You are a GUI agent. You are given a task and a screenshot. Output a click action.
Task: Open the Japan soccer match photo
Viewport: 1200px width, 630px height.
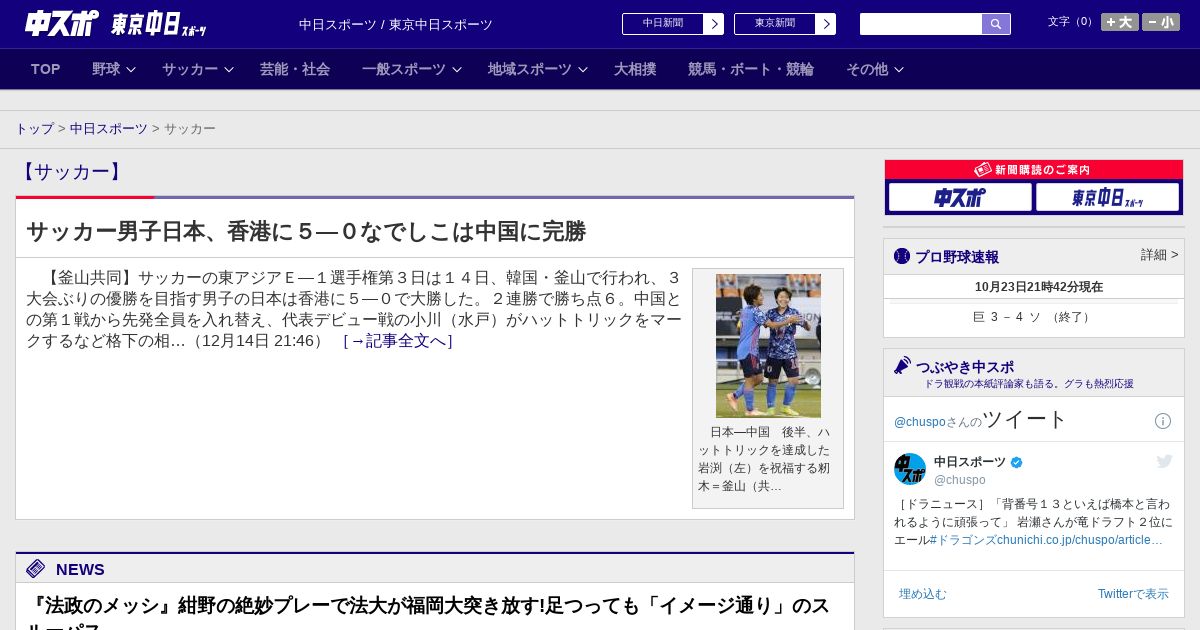click(x=768, y=346)
